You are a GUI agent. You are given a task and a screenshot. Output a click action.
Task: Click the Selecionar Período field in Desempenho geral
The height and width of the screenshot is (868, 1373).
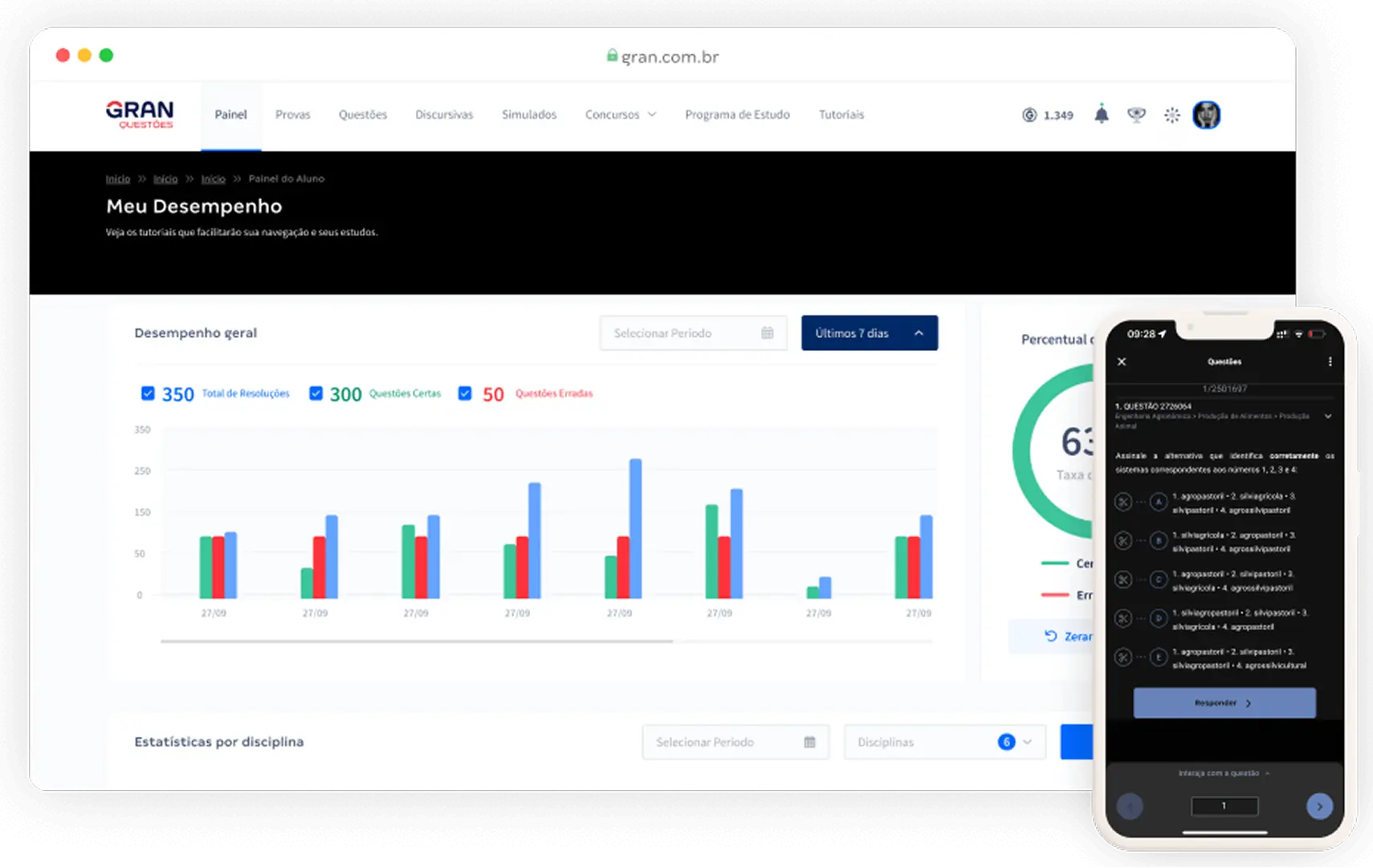click(692, 333)
